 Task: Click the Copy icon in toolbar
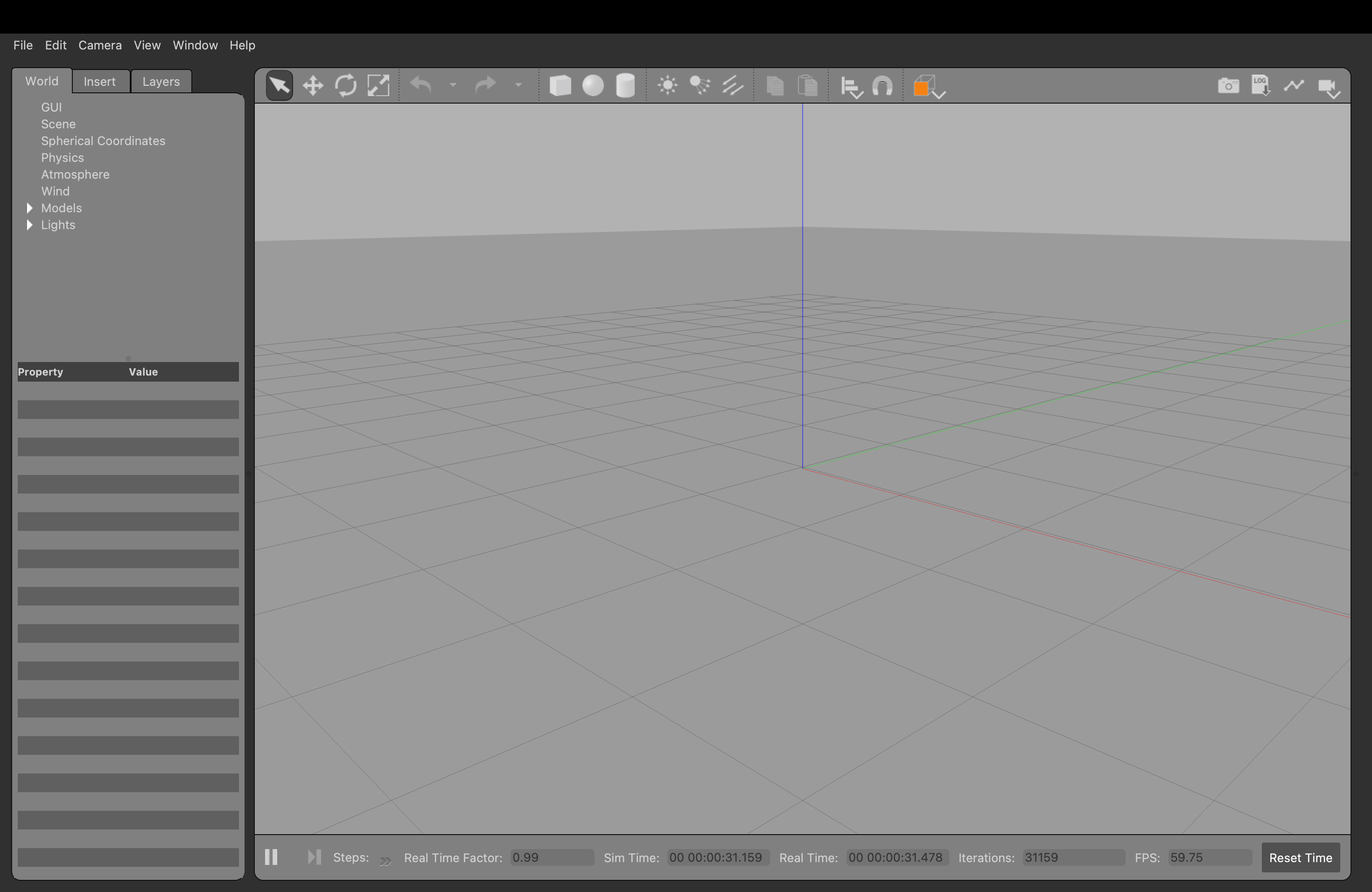pos(775,86)
